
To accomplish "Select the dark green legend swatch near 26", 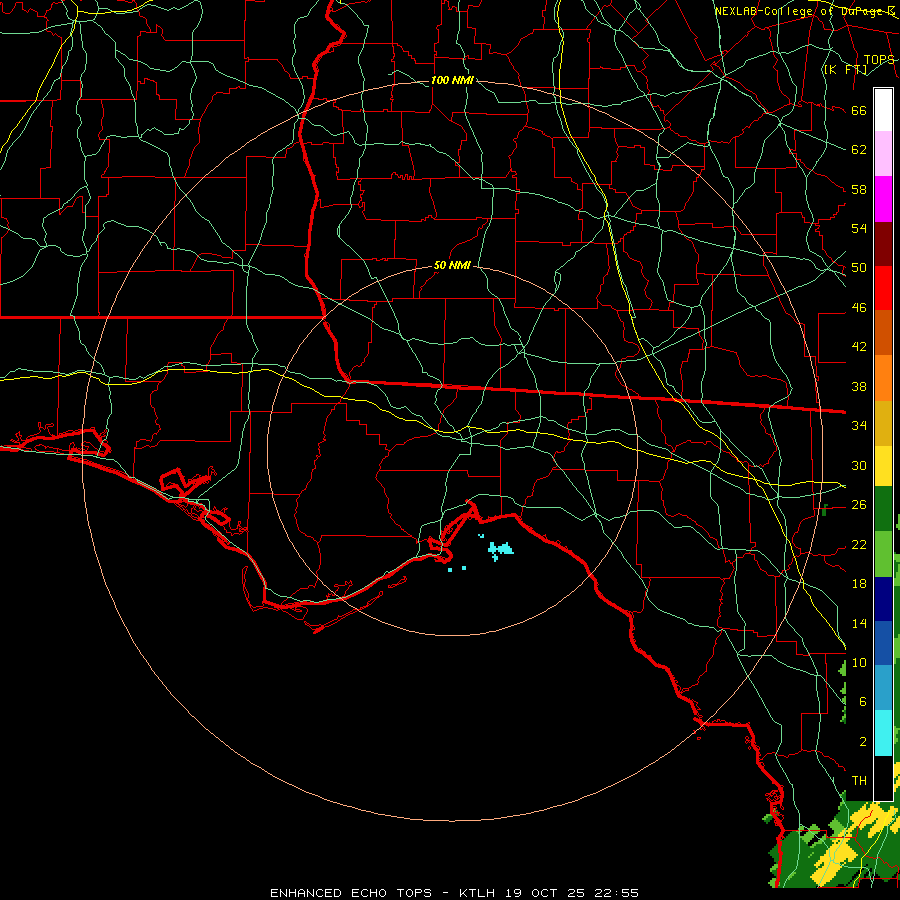I will pyautogui.click(x=883, y=509).
